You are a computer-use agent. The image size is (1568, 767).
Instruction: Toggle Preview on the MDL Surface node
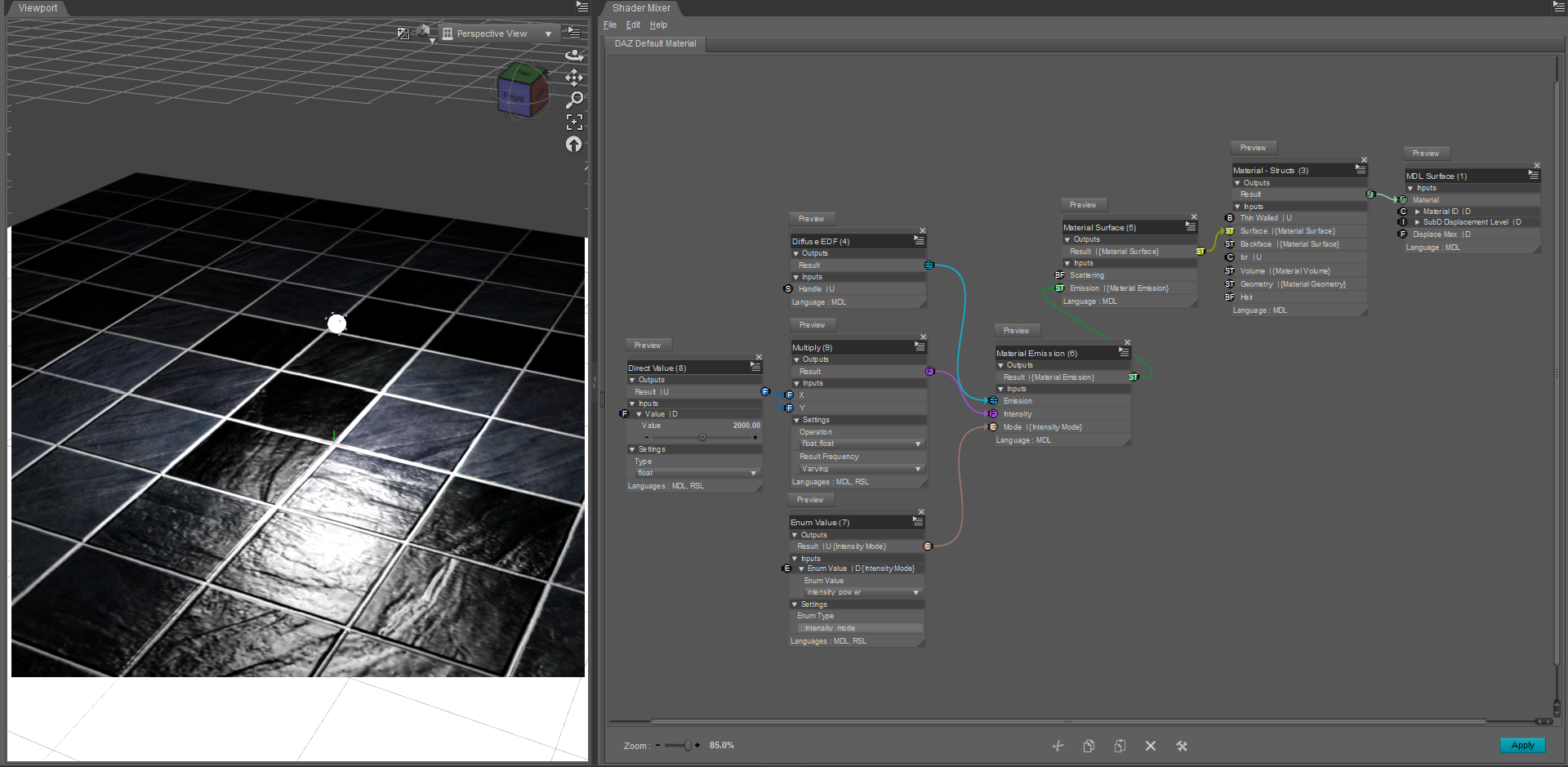pyautogui.click(x=1426, y=154)
